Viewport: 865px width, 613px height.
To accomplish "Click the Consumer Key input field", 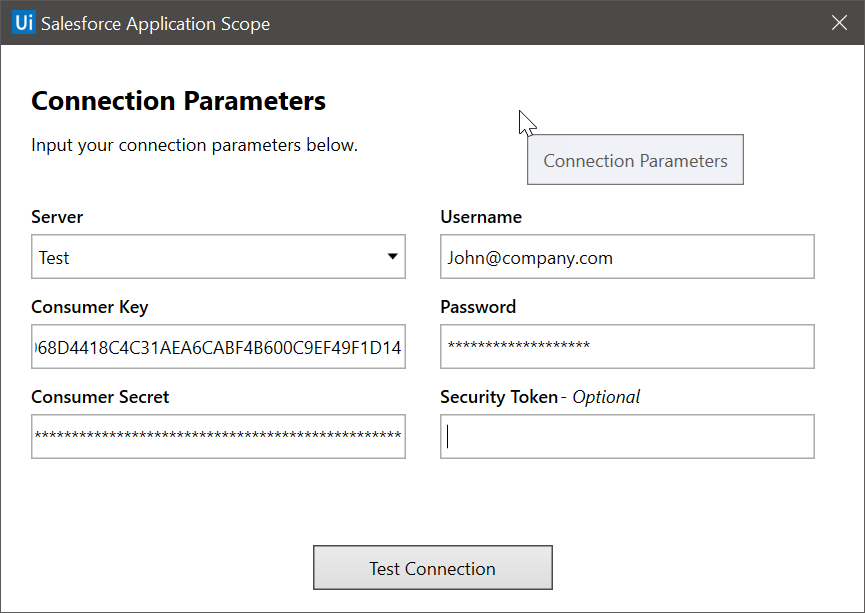I will click(218, 347).
